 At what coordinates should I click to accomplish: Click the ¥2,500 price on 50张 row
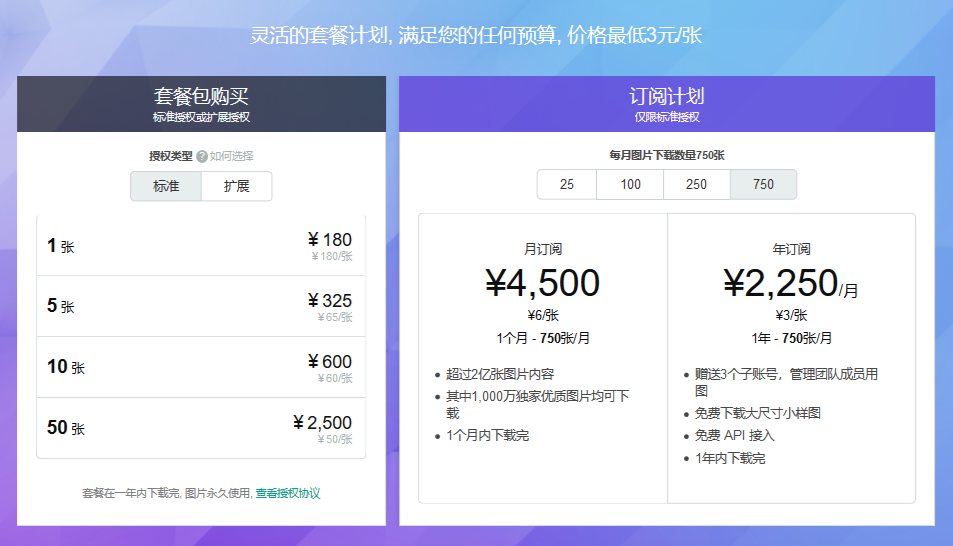322,423
